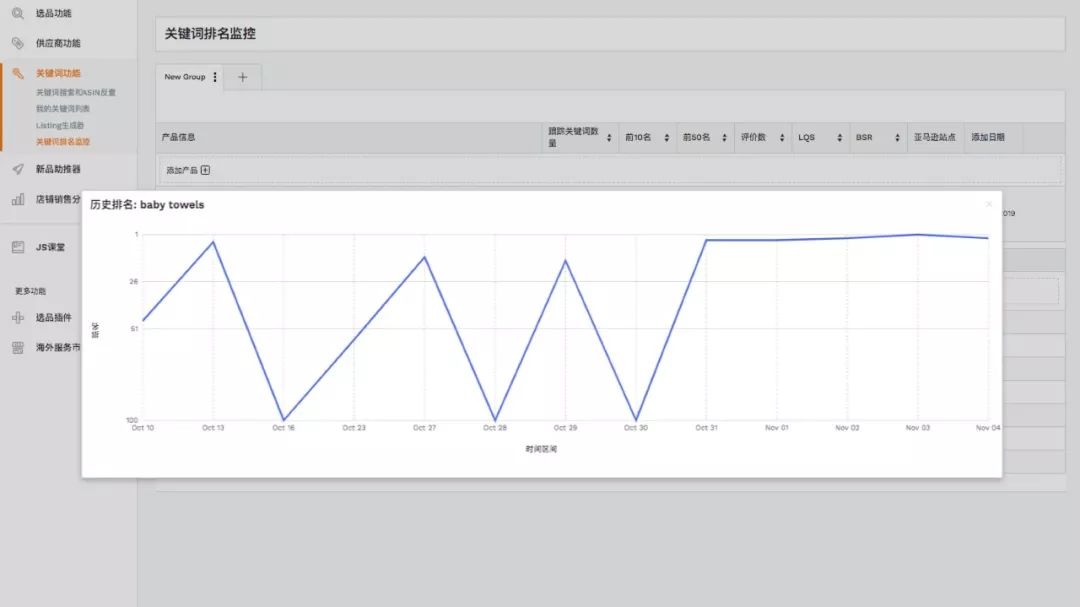Click the JS课堂 sidebar icon

coord(17,247)
